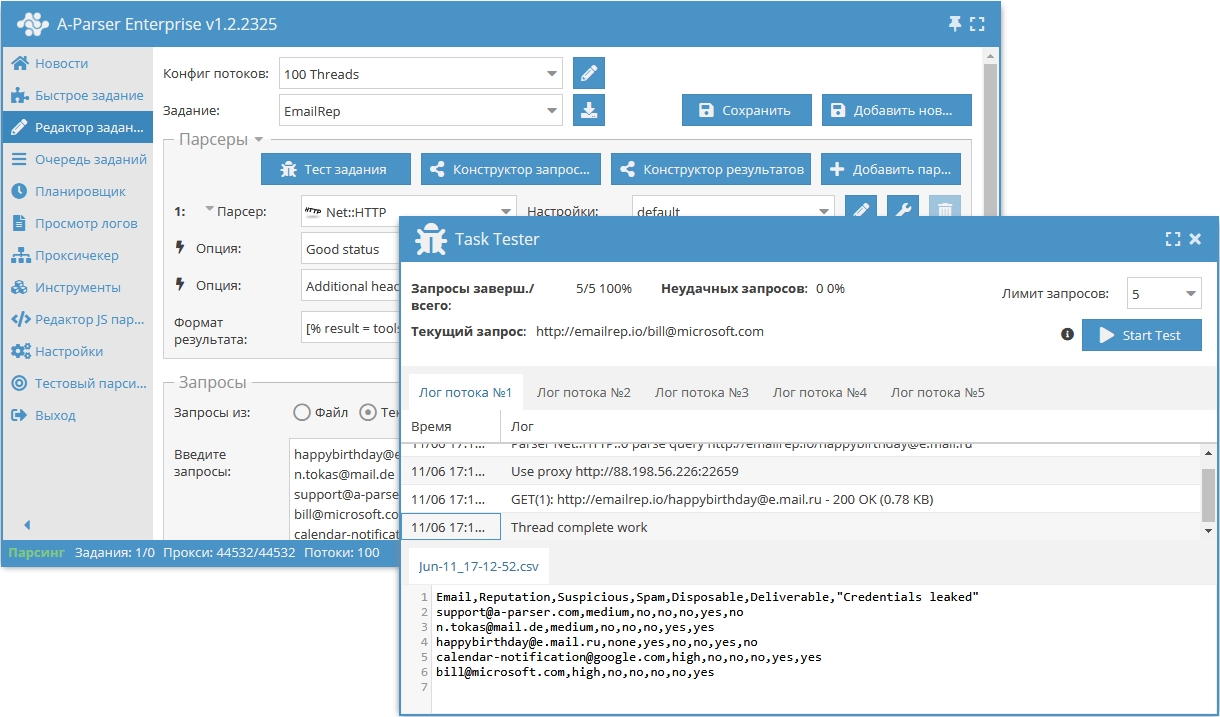Screen dimensions: 1220x717
Task: Close the Task Tester window
Action: (x=1195, y=239)
